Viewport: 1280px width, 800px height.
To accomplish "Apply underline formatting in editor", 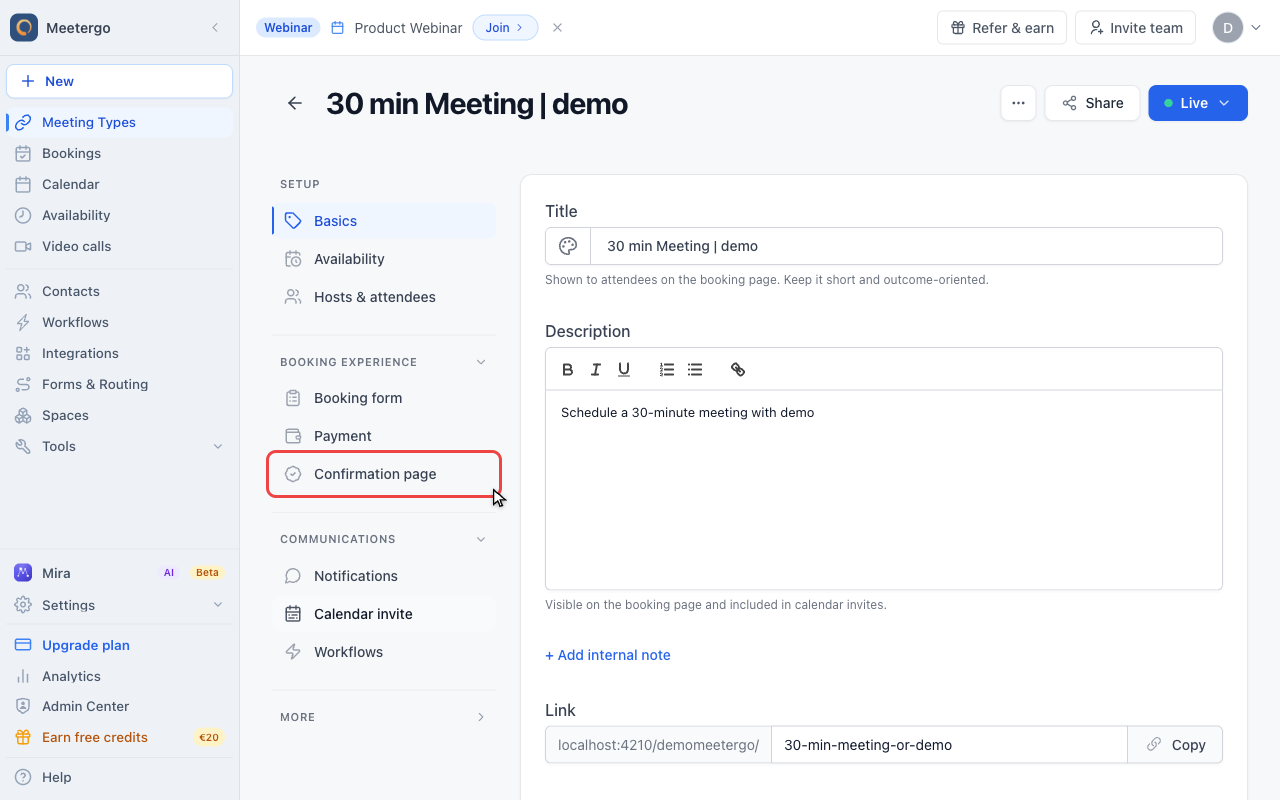I will coord(624,369).
